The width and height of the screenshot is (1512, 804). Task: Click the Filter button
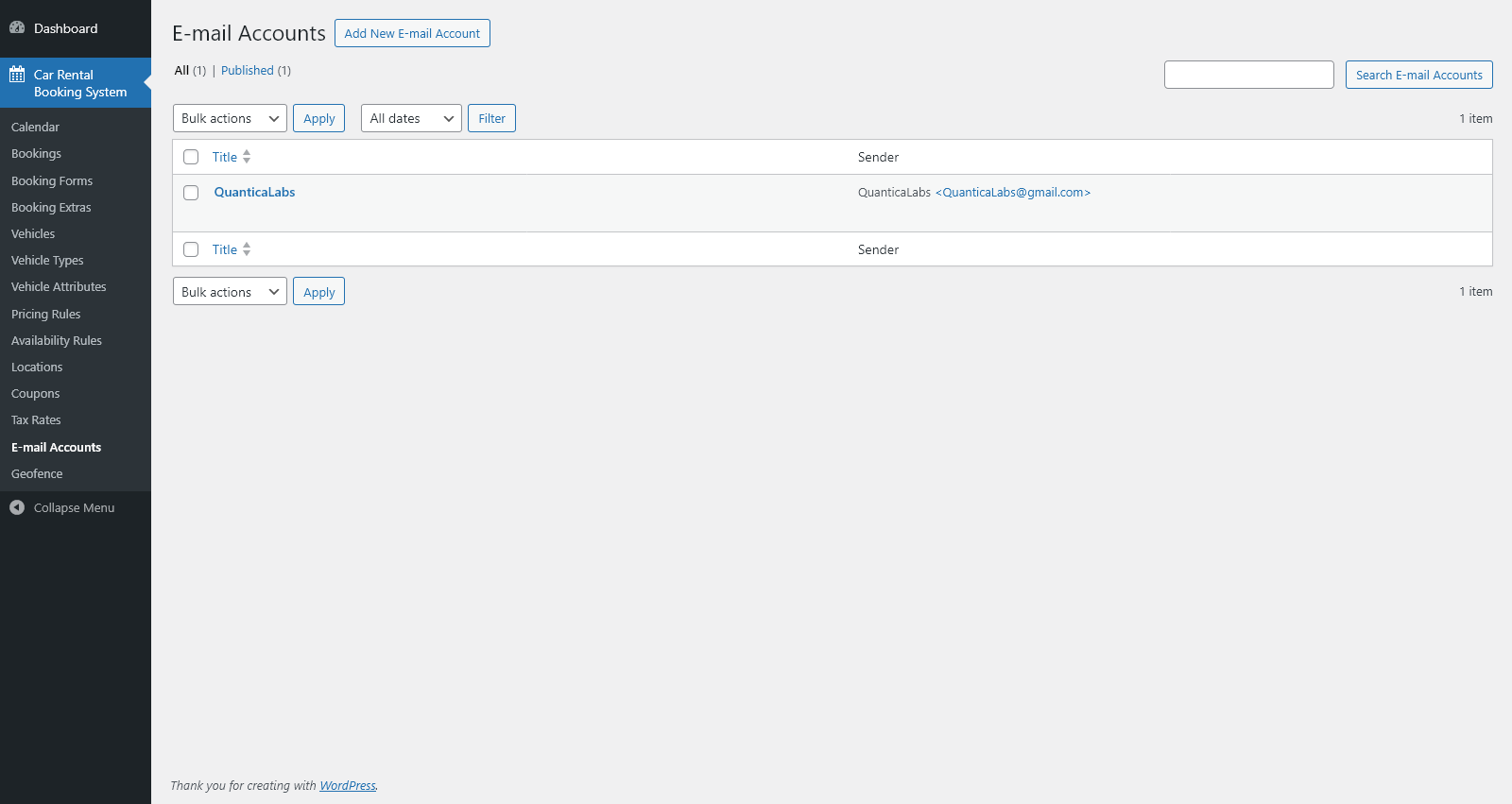tap(491, 118)
